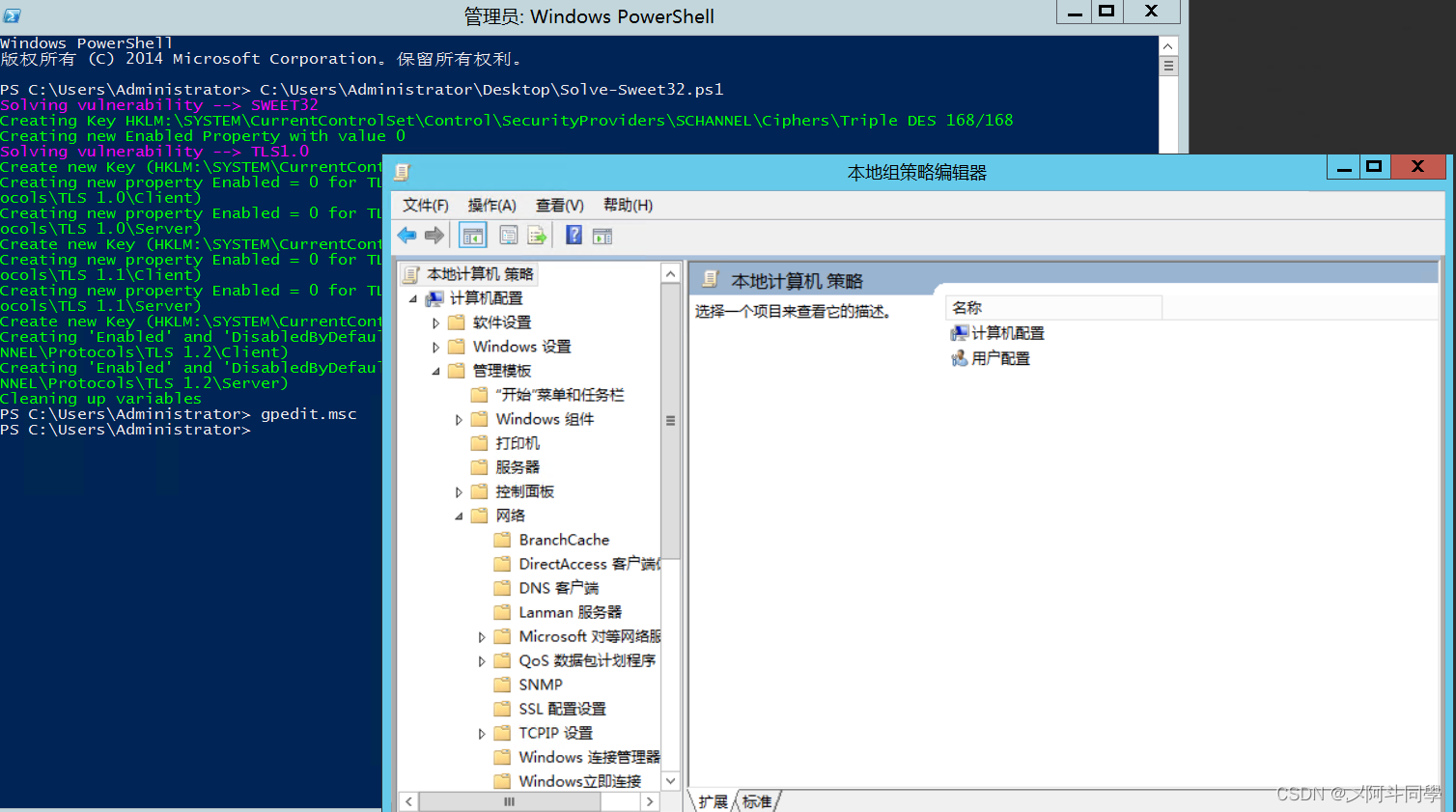Open the 文件(F) menu
The width and height of the screenshot is (1456, 812).
pyautogui.click(x=425, y=206)
